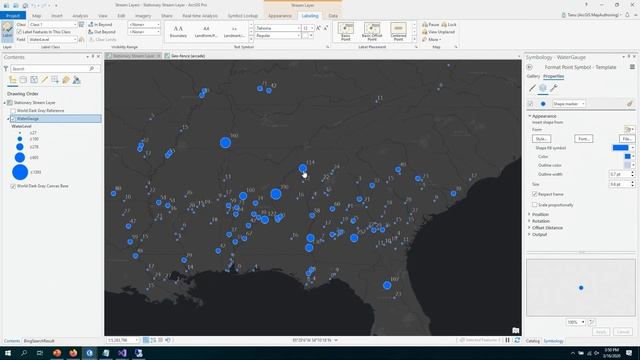Enable Scale proportionally checkbox

[x=535, y=205]
